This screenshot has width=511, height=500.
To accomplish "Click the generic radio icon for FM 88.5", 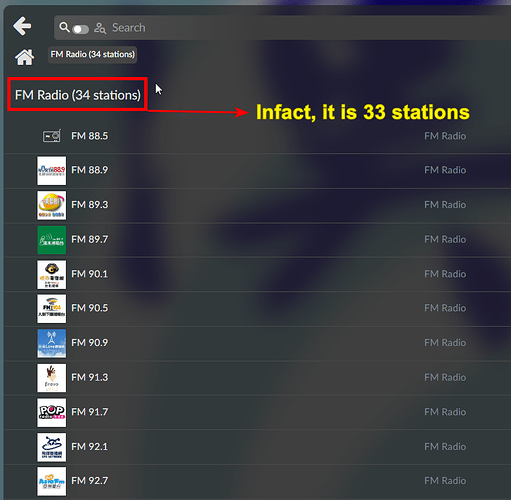I will click(x=52, y=136).
